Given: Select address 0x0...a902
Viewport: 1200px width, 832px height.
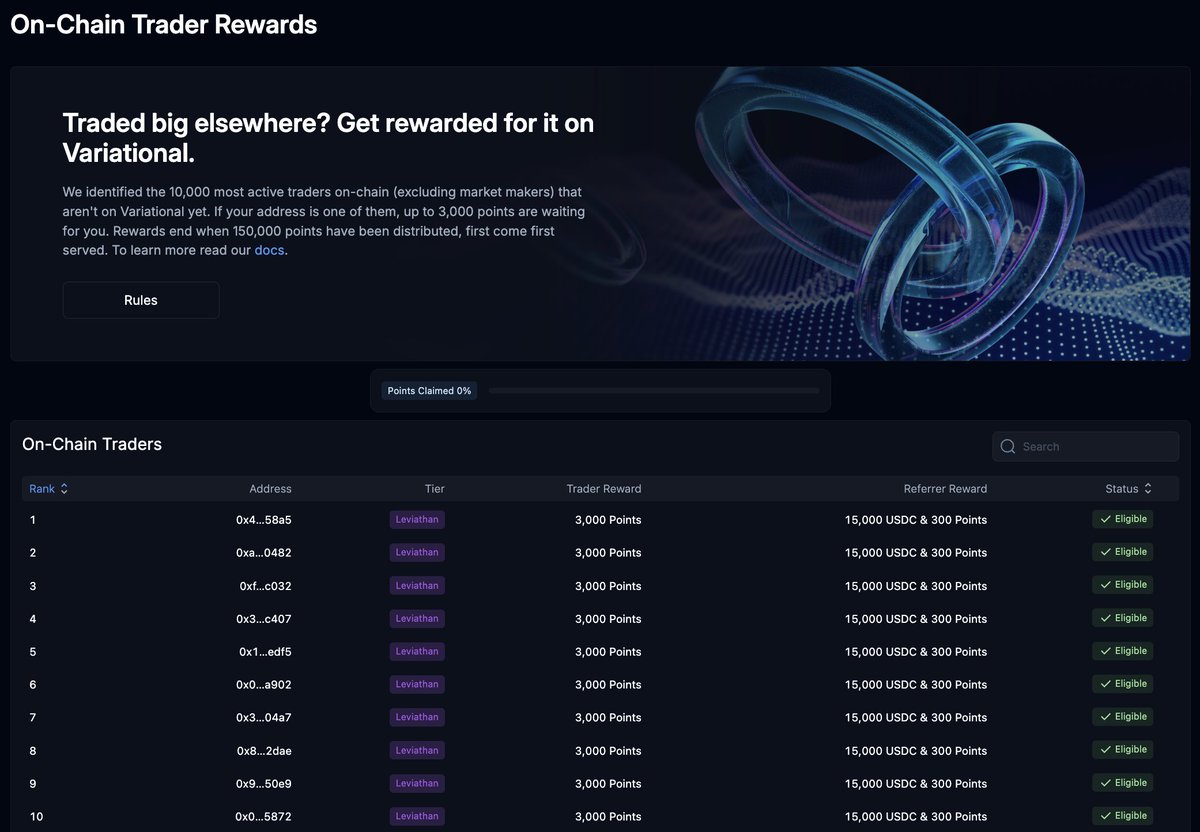Looking at the screenshot, I should tap(264, 685).
